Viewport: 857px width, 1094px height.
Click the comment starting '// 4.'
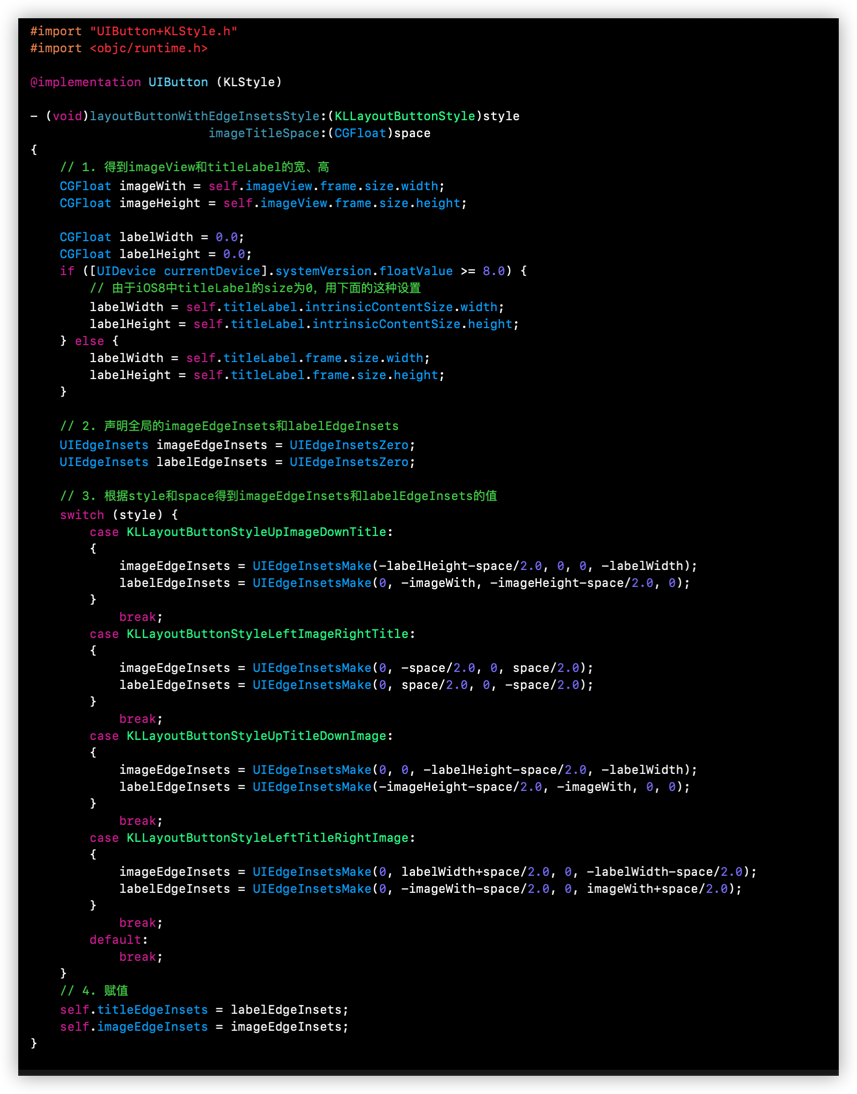point(94,991)
